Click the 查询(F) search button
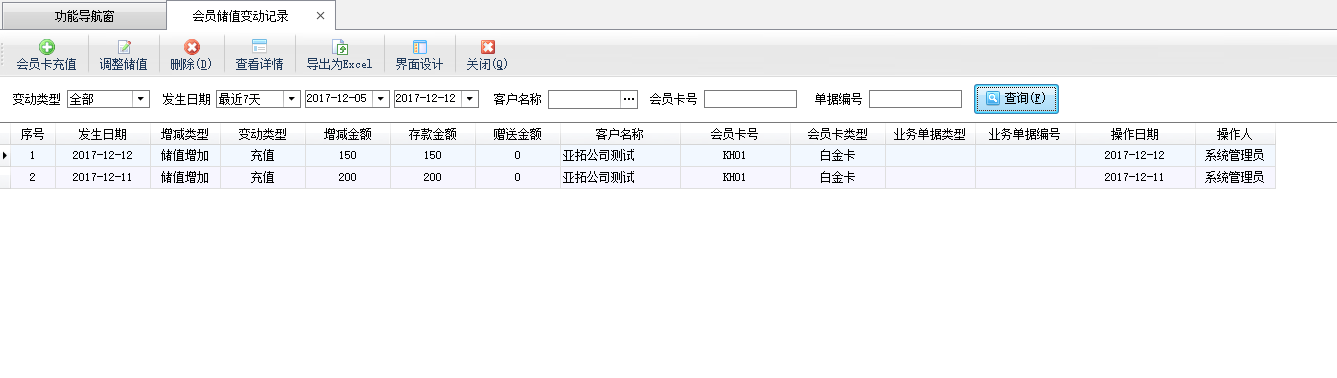 click(1016, 99)
